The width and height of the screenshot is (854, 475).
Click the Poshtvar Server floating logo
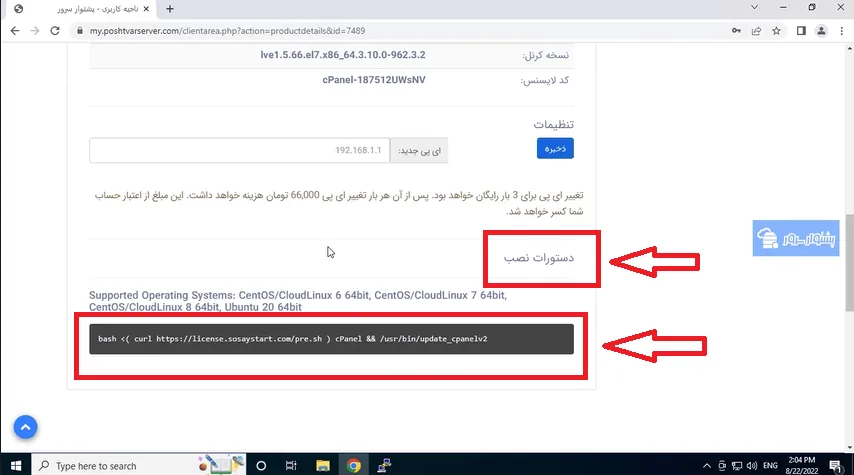[796, 238]
